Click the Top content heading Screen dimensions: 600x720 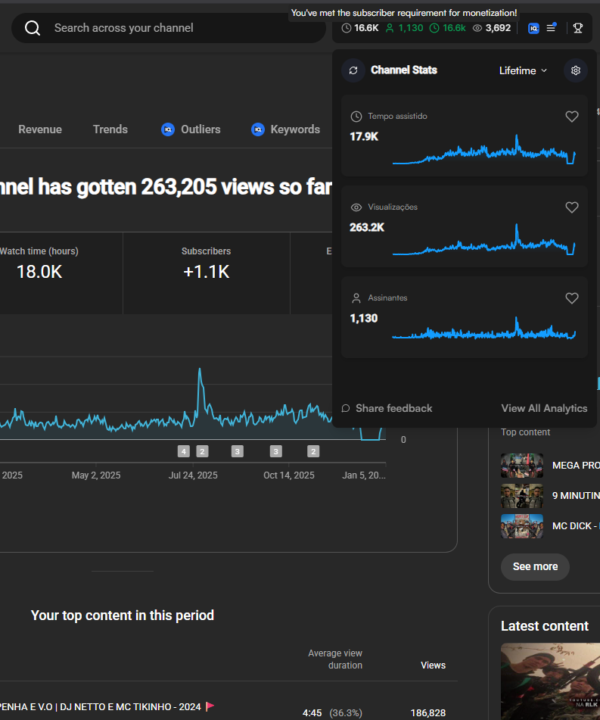click(525, 432)
